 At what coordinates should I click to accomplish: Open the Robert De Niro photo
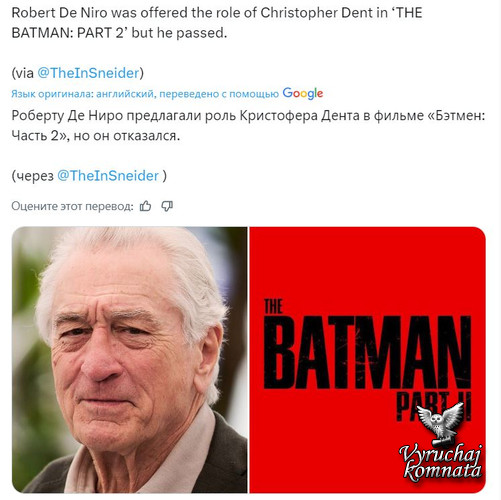[130, 360]
